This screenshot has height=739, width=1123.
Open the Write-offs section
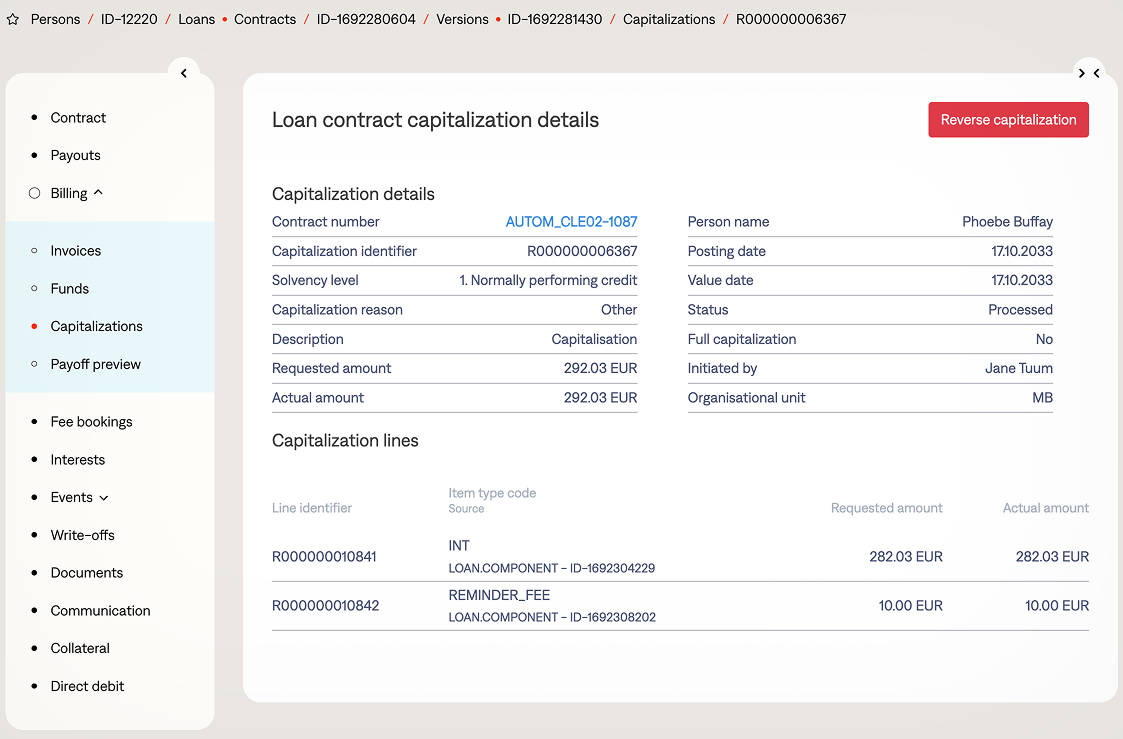coord(83,535)
